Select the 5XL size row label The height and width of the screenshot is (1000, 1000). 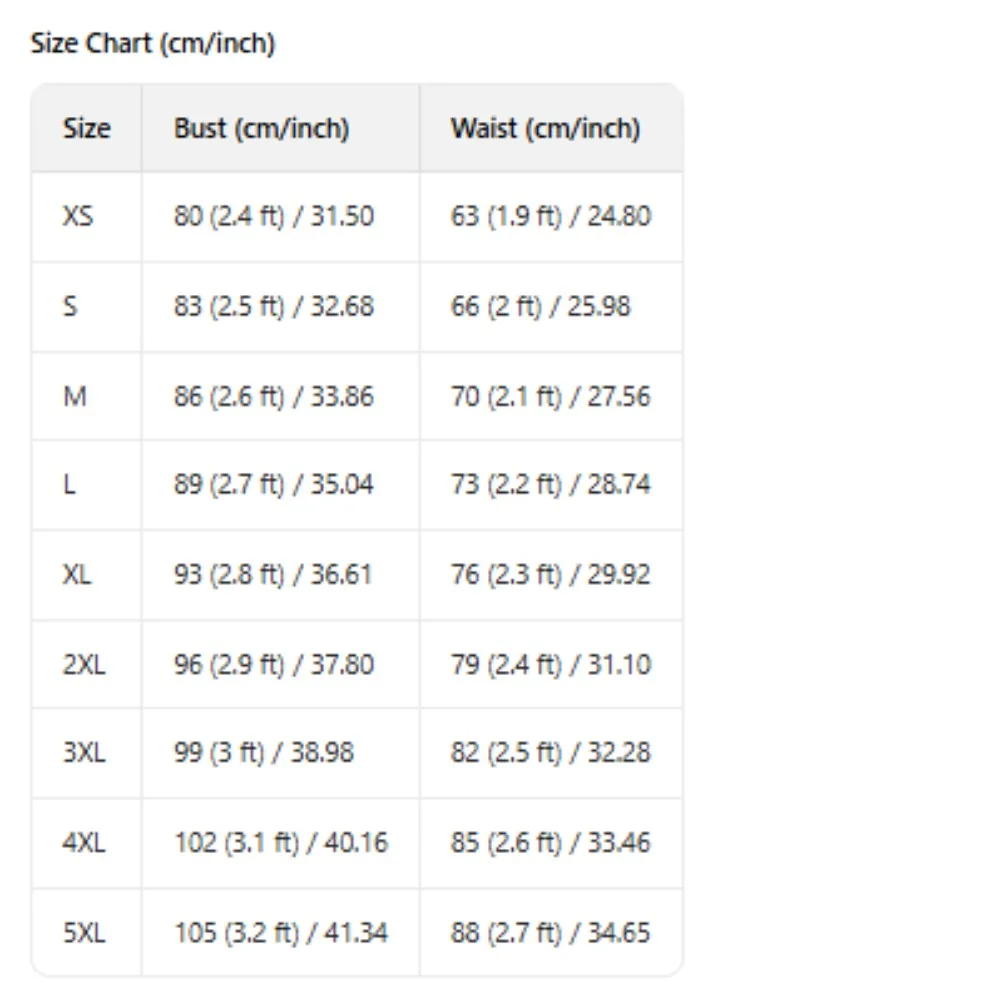84,933
